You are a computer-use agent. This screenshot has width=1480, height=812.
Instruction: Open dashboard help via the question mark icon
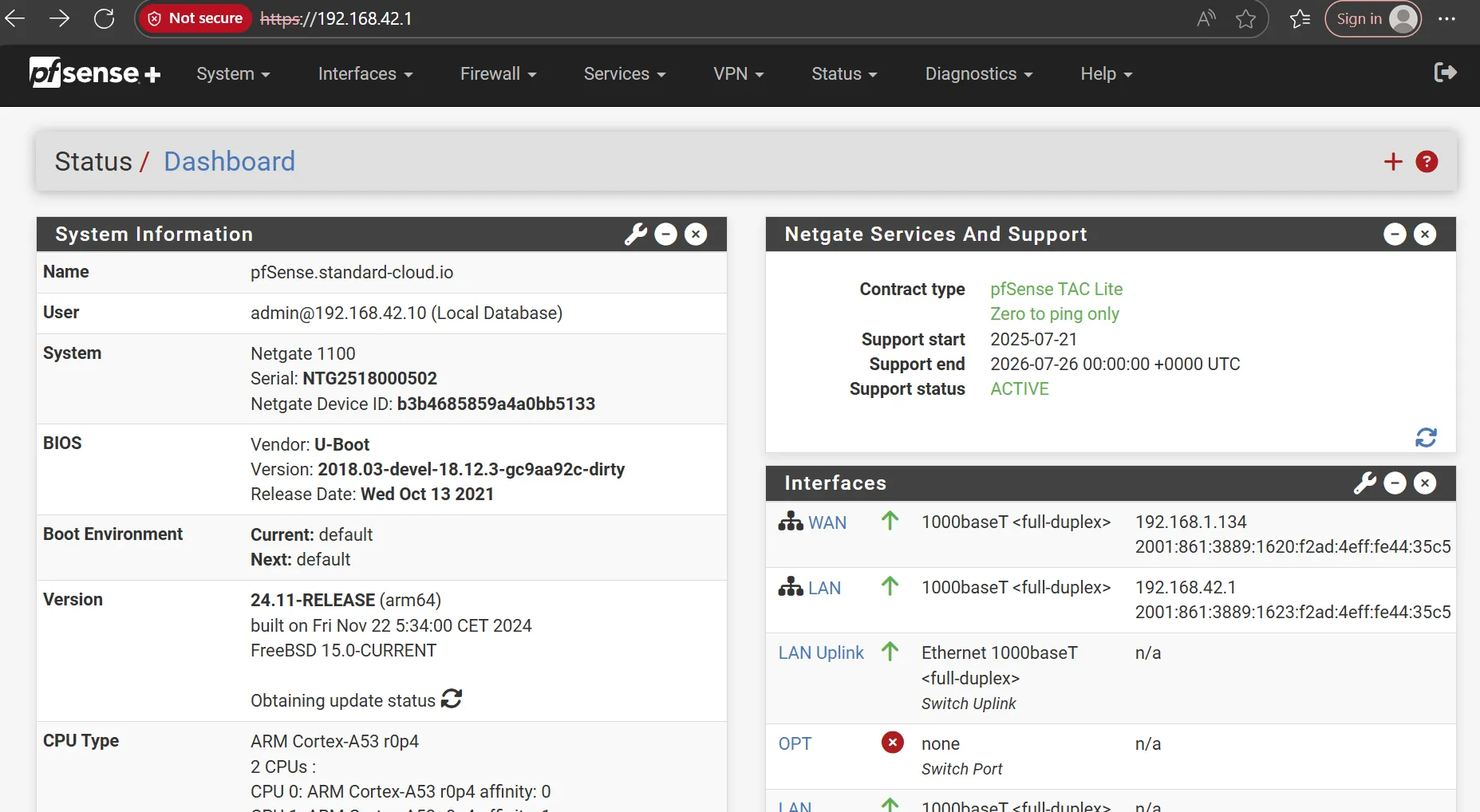pos(1427,161)
